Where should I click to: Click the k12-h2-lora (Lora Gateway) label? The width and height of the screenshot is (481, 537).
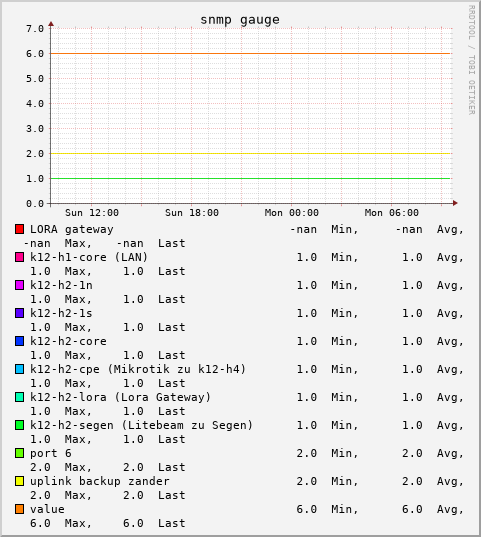click(120, 397)
